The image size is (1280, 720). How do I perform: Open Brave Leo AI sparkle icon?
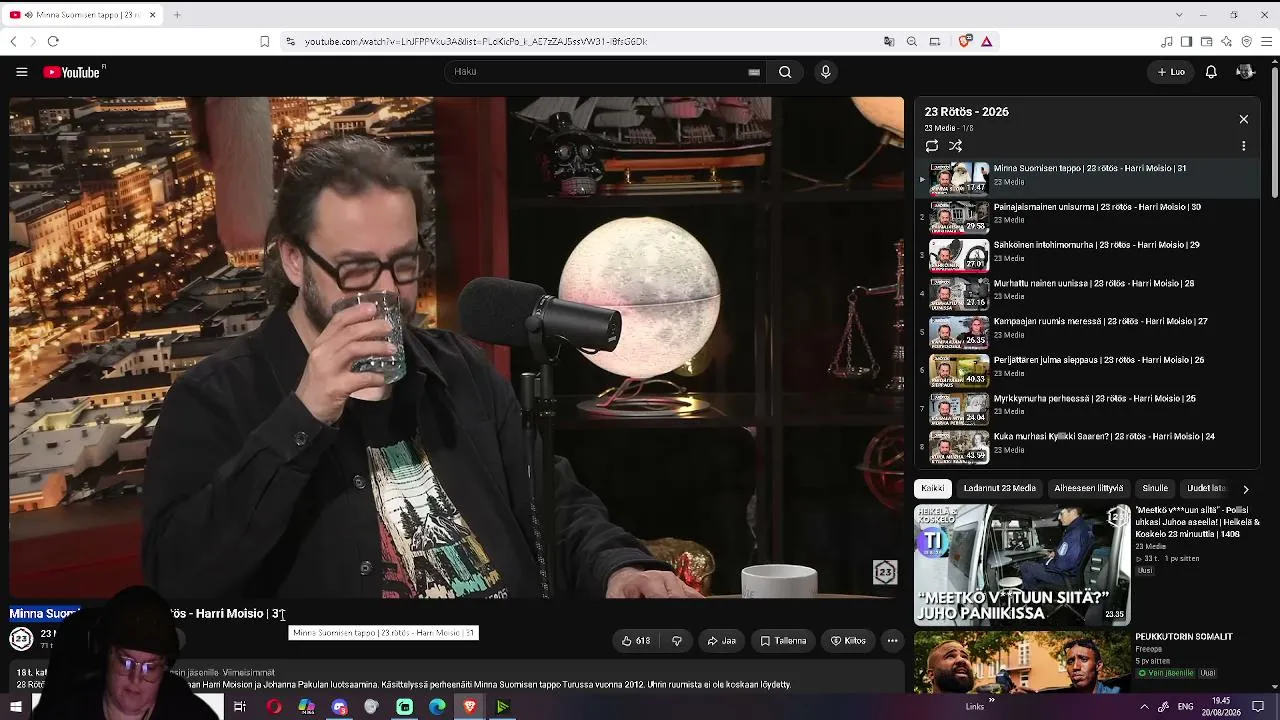(1226, 41)
